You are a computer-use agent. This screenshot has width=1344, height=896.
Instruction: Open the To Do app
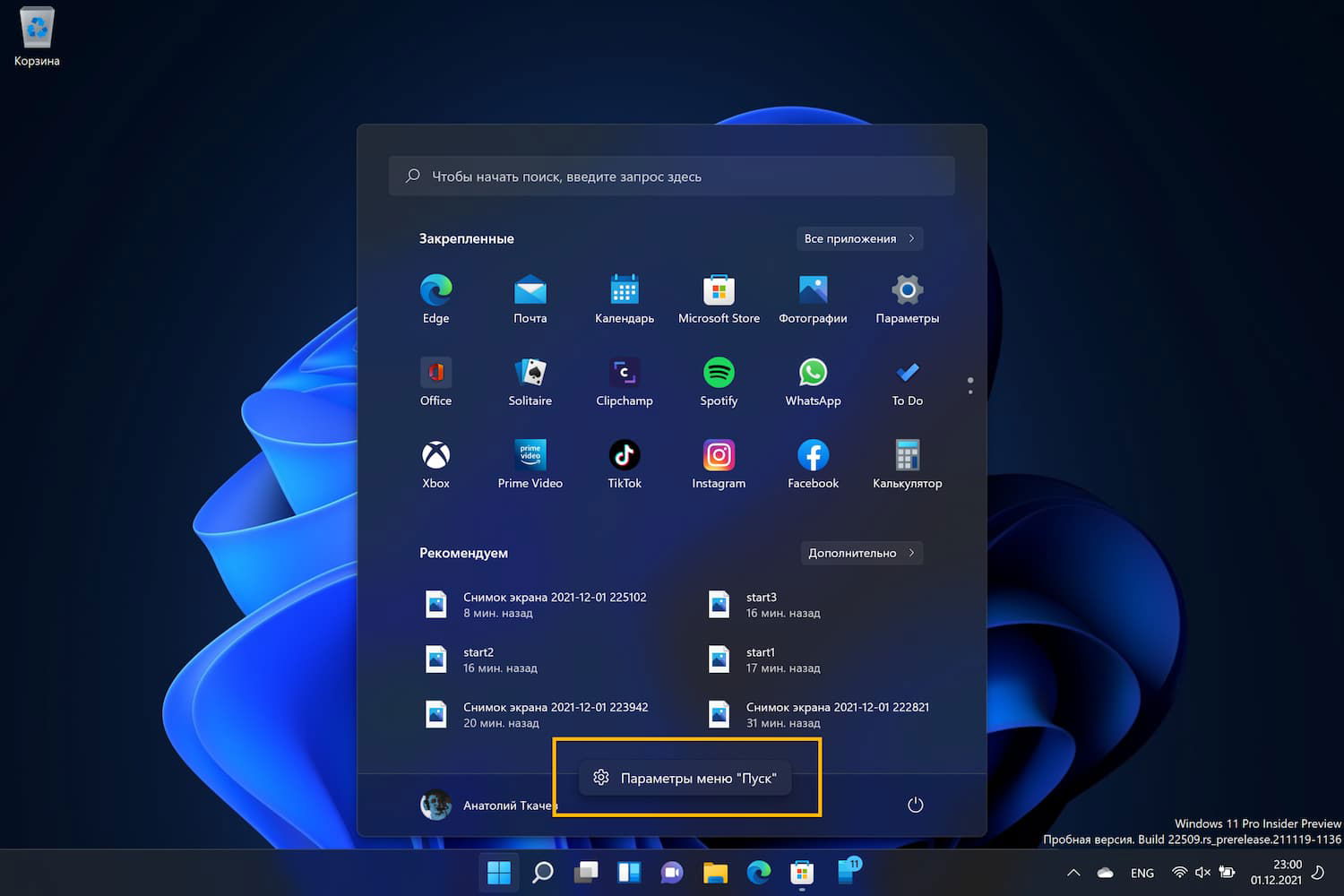point(908,382)
